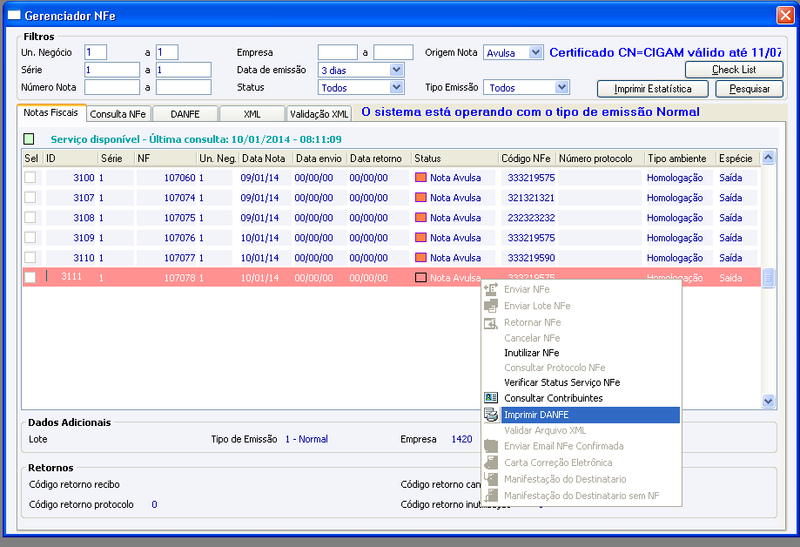The image size is (800, 547).
Task: Choose Inutilizar NFe from context menu
Action: pyautogui.click(x=531, y=353)
